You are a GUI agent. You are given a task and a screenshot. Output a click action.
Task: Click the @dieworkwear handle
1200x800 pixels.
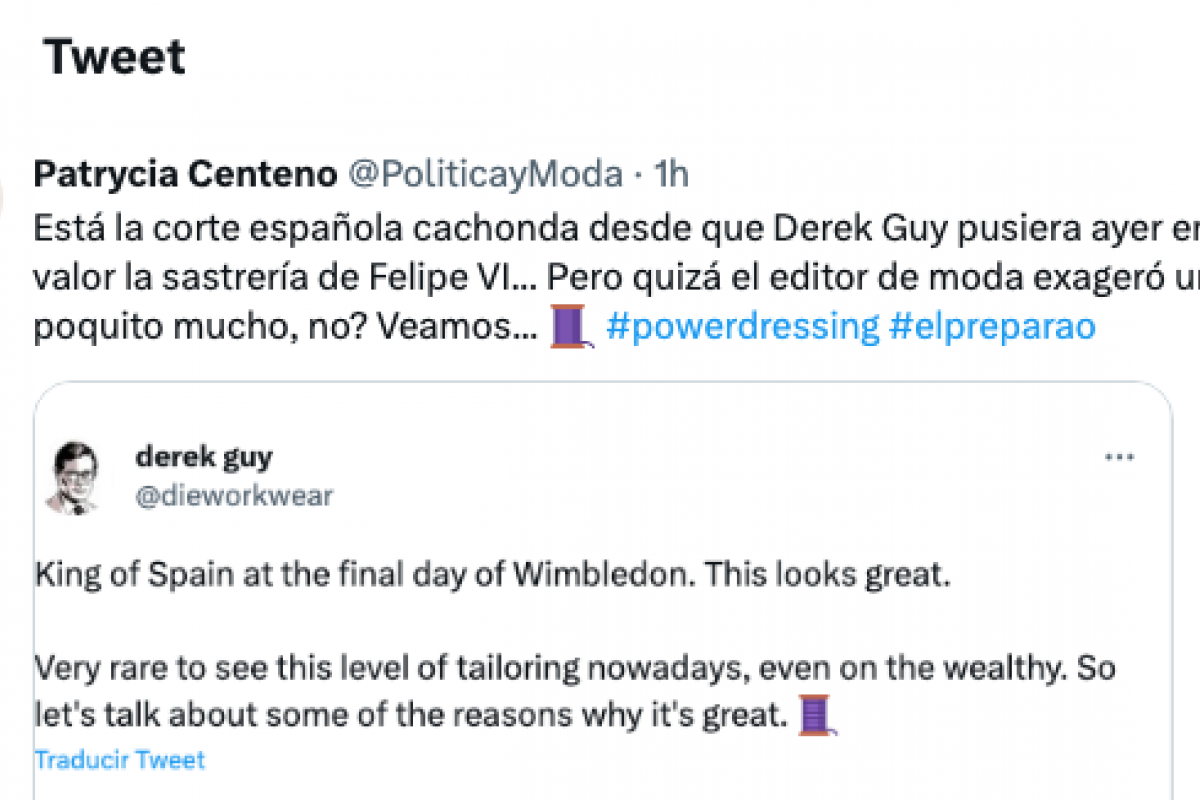point(234,495)
